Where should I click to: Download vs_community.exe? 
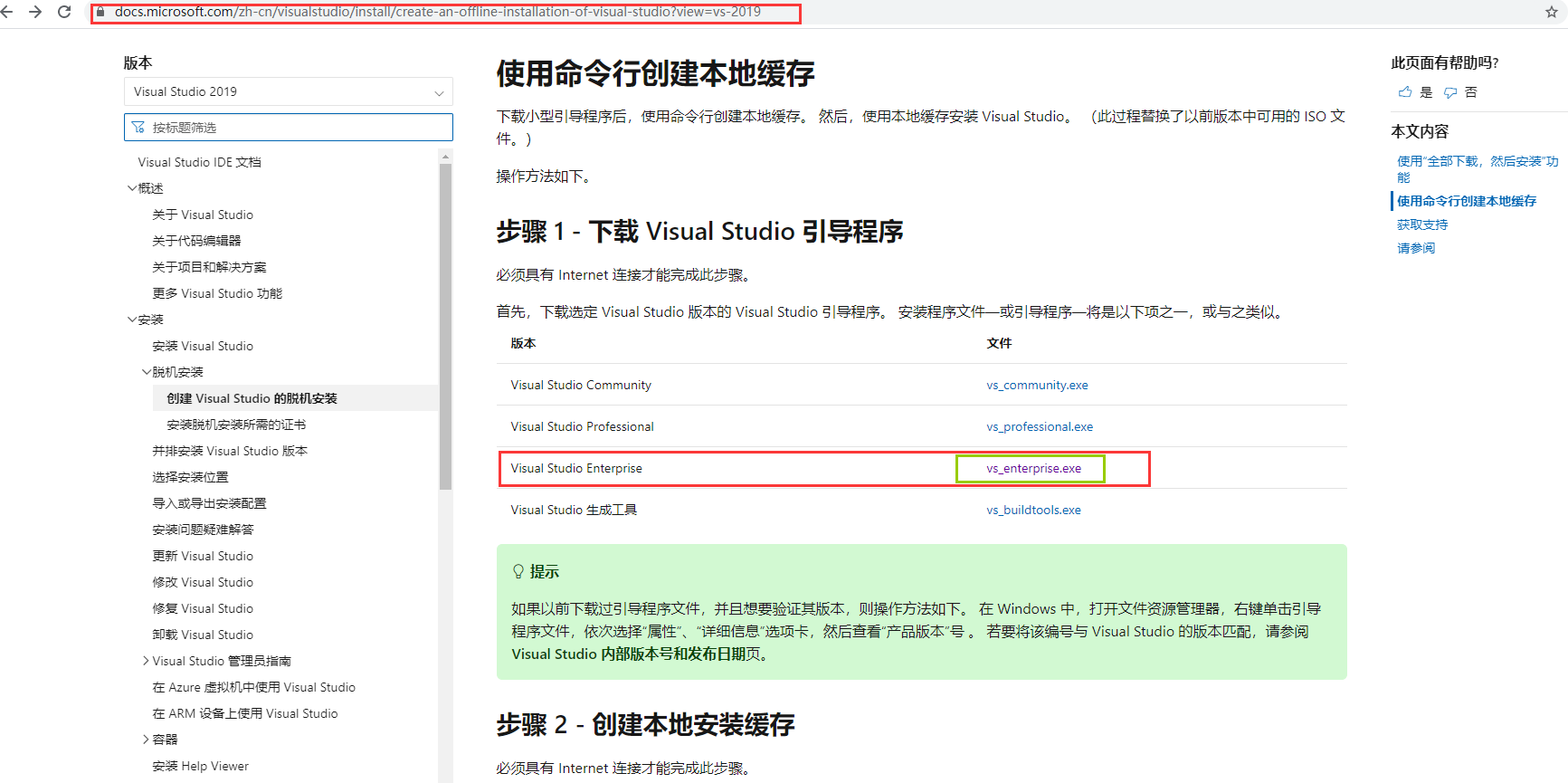pos(1037,385)
